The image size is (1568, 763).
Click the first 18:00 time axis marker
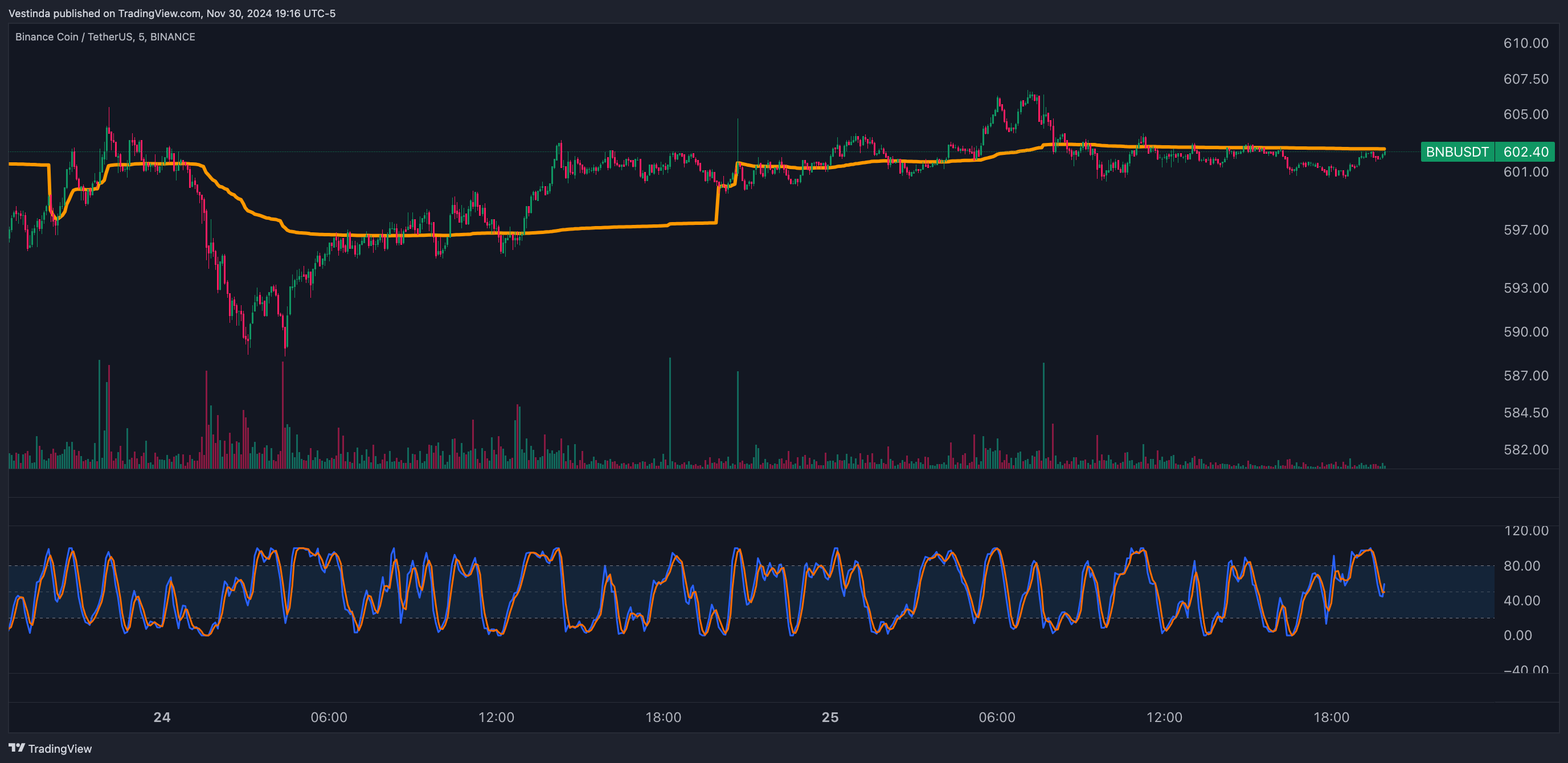663,717
